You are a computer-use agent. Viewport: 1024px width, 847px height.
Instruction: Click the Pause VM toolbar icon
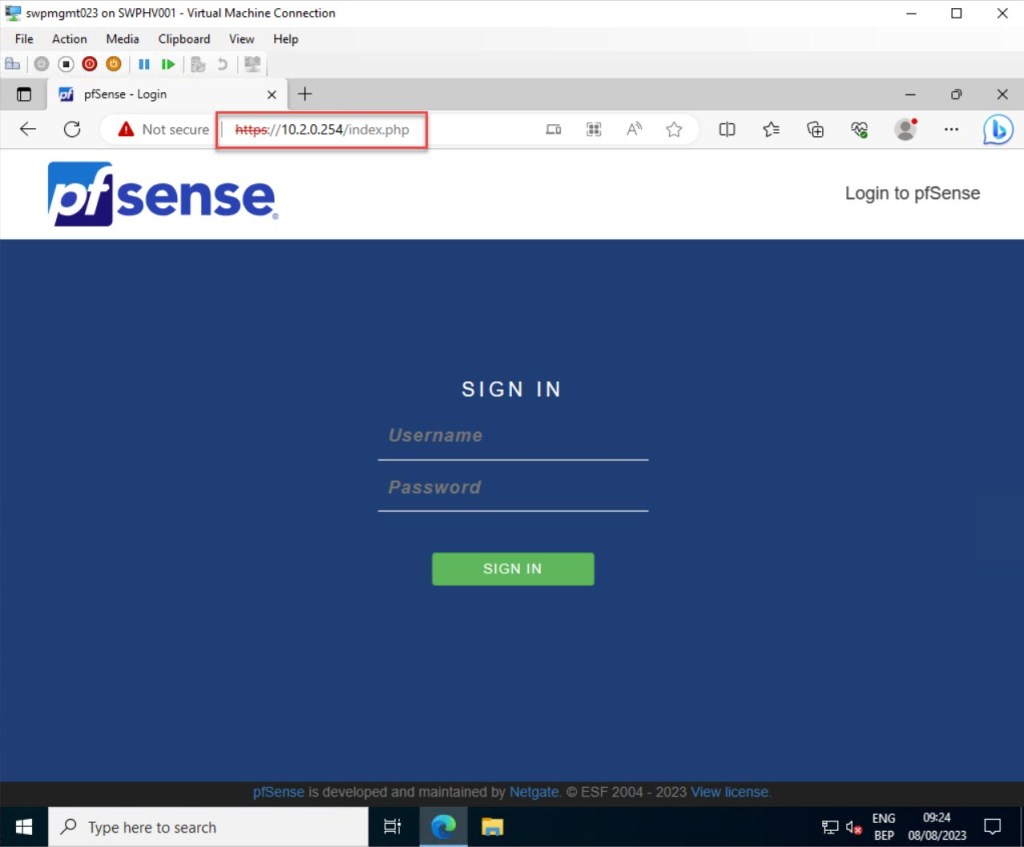pos(144,64)
